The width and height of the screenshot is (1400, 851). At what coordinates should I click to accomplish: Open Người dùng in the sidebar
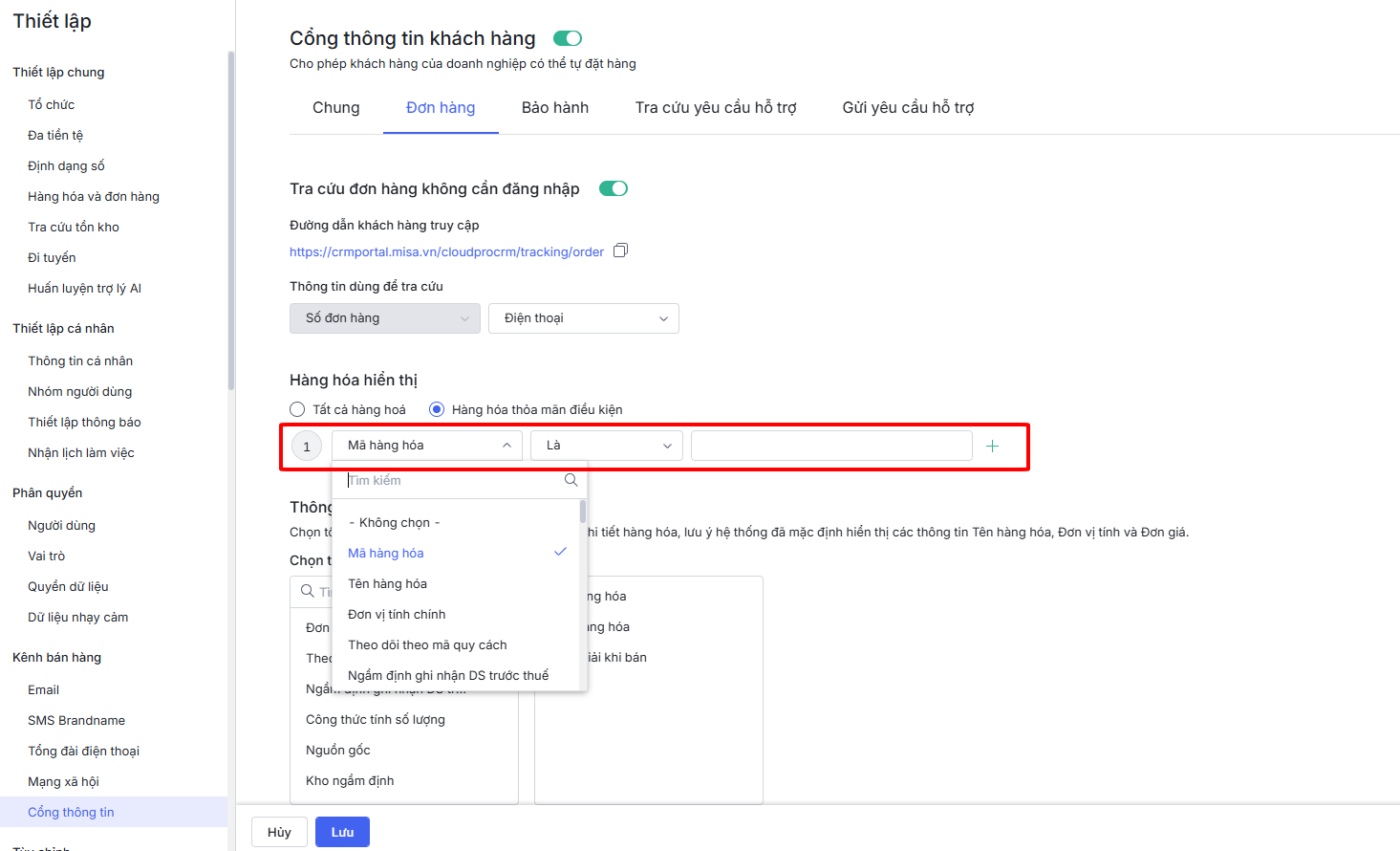[x=62, y=525]
